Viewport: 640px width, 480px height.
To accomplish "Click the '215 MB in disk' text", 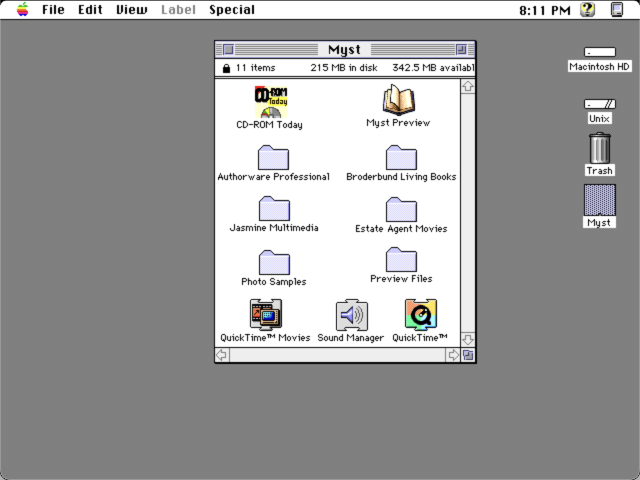I will click(344, 68).
